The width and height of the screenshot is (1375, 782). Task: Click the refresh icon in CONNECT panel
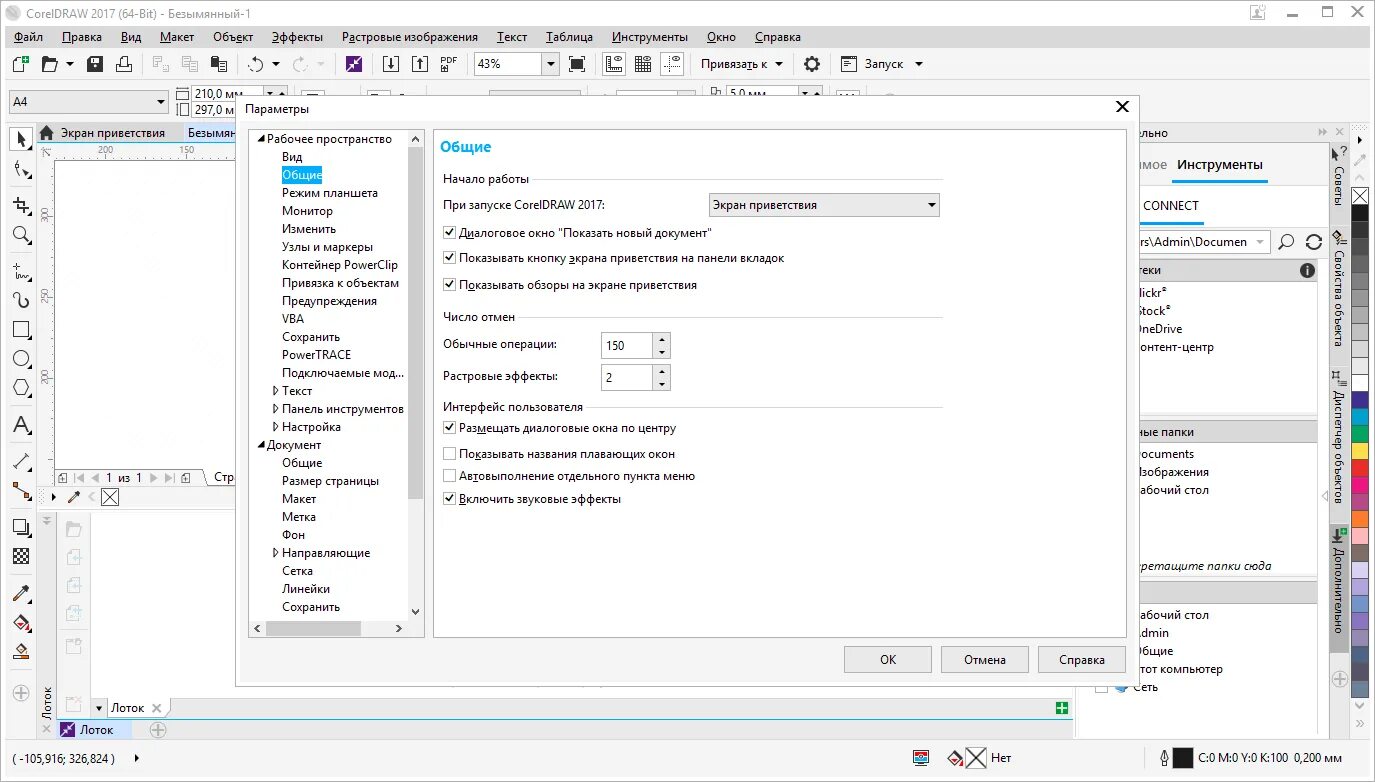pos(1314,242)
